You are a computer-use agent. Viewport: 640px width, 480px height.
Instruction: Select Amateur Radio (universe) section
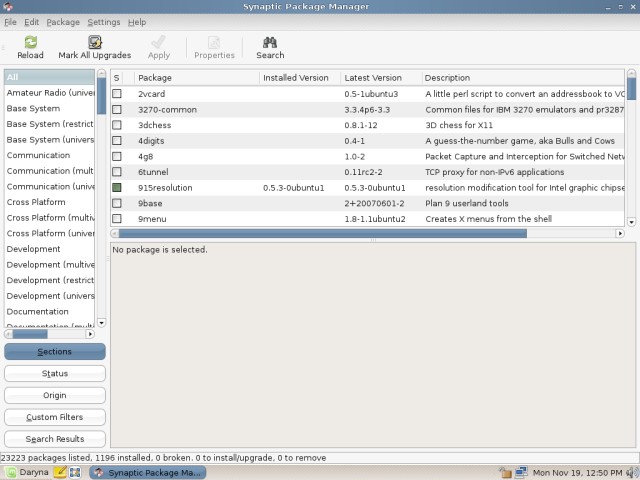point(49,93)
